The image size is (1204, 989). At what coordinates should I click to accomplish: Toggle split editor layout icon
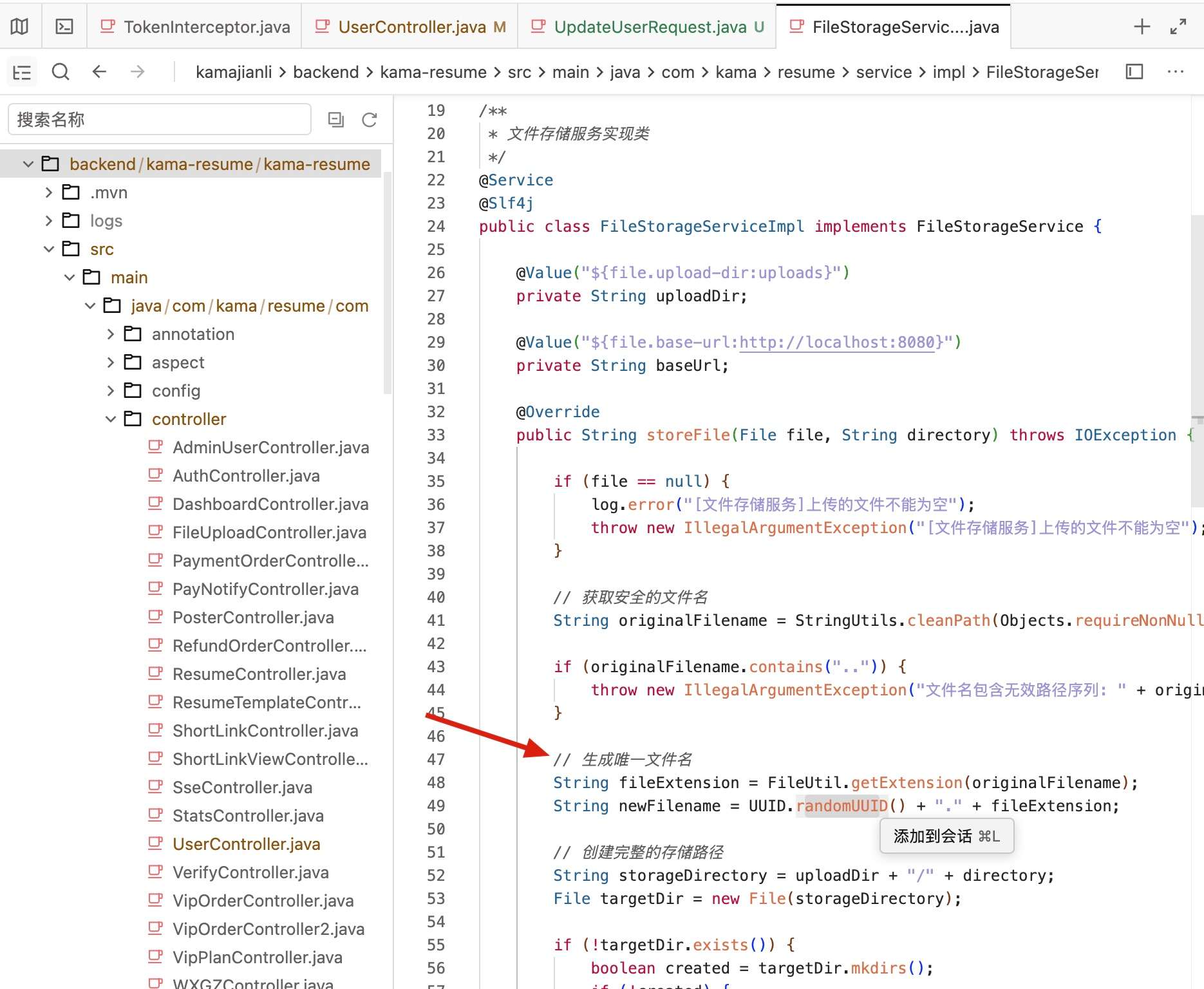[1134, 71]
